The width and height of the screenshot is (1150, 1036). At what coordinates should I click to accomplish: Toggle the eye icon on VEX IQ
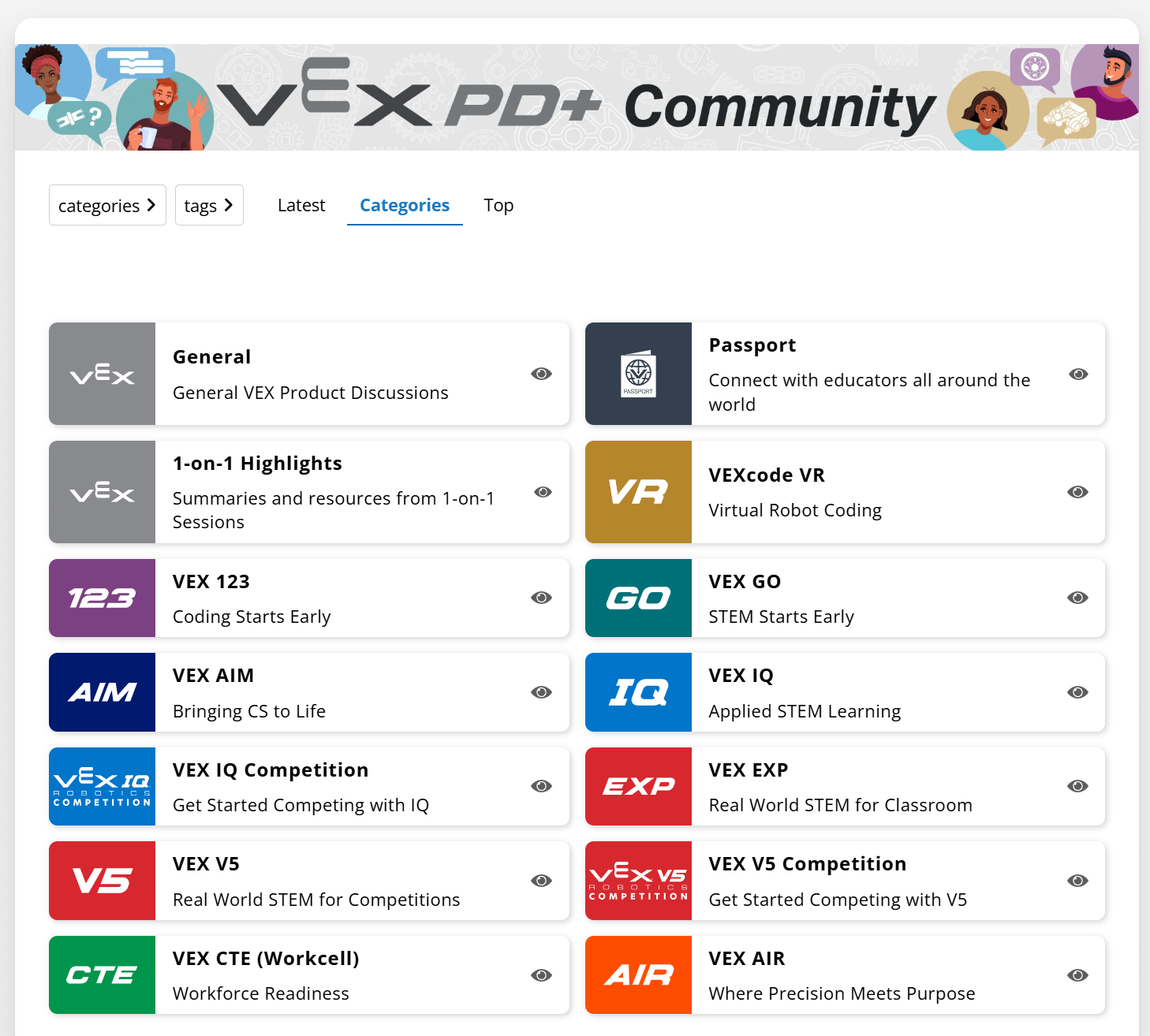pyautogui.click(x=1078, y=692)
